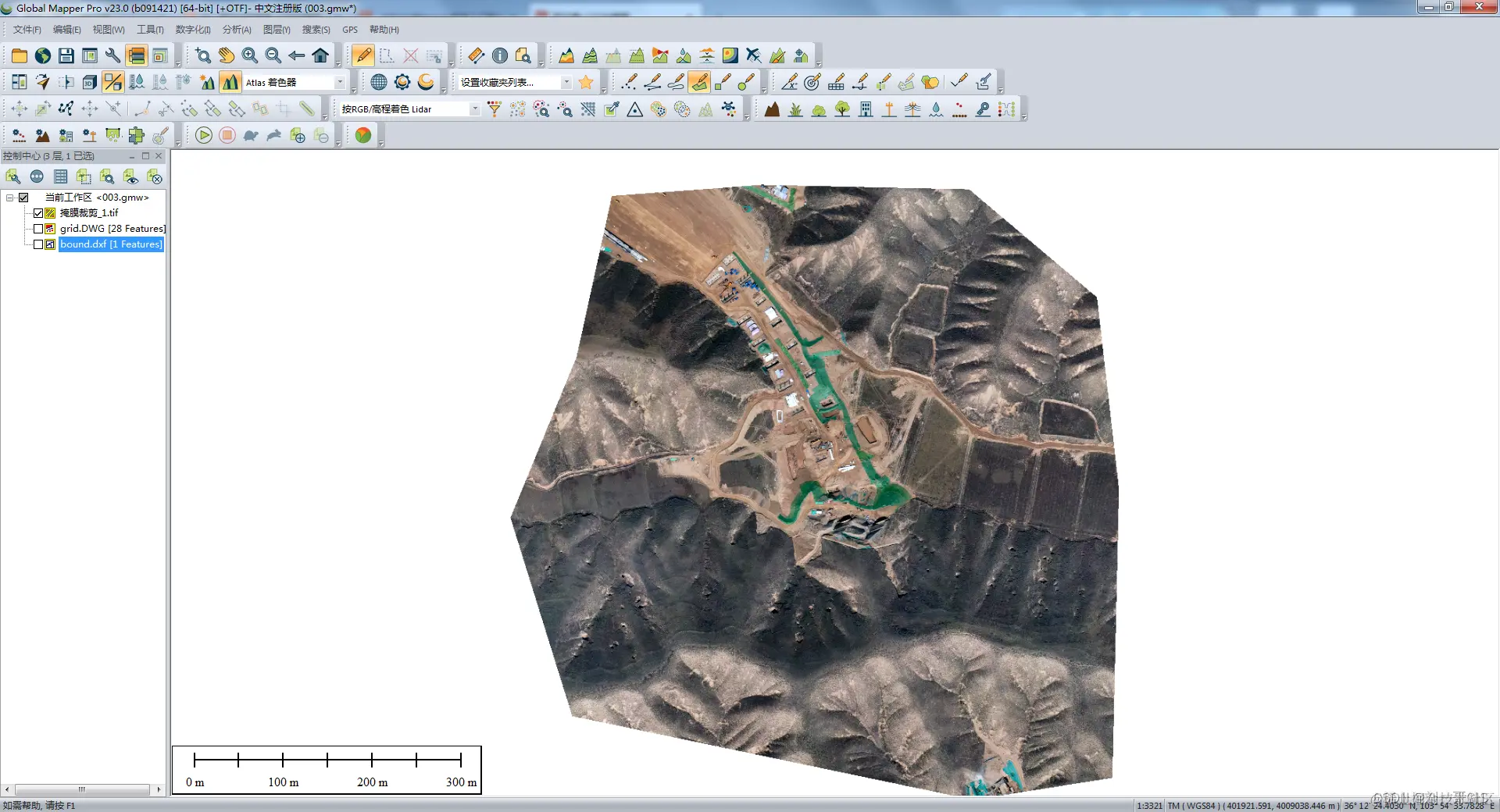This screenshot has width=1500, height=812.
Task: Click the globe online data download icon
Action: tap(43, 55)
